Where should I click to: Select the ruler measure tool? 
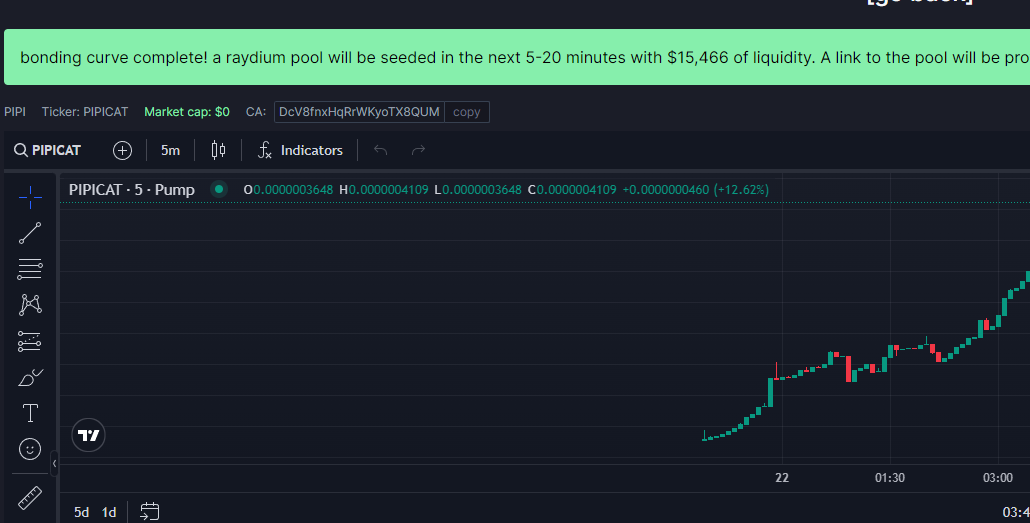coord(30,498)
